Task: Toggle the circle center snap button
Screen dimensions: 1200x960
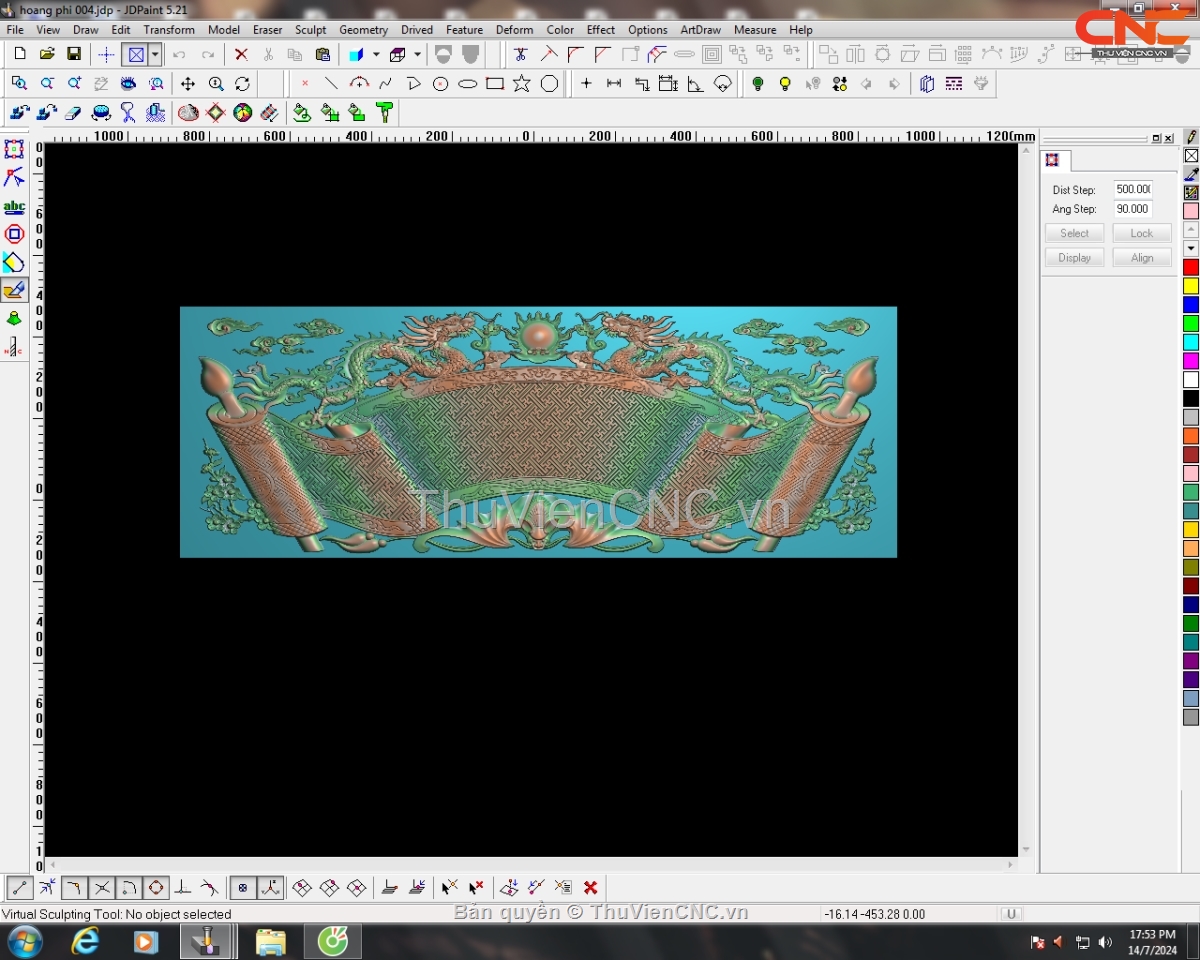Action: point(156,887)
